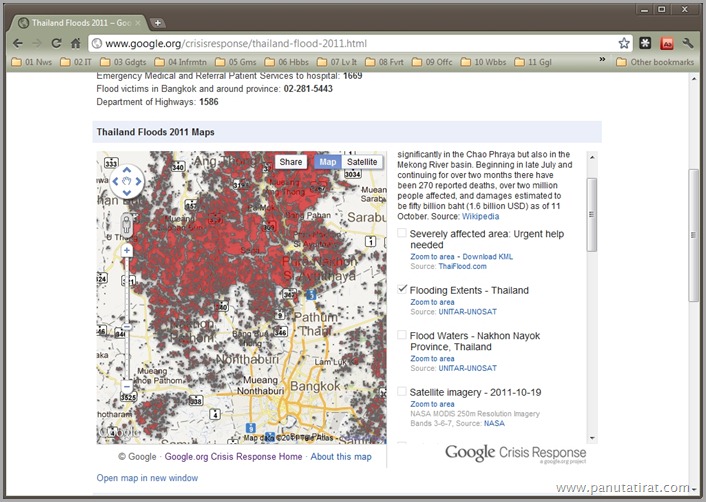Viewport: 706px width, 502px height.
Task: Open the 09 Offc bookmark folder
Action: 432,62
